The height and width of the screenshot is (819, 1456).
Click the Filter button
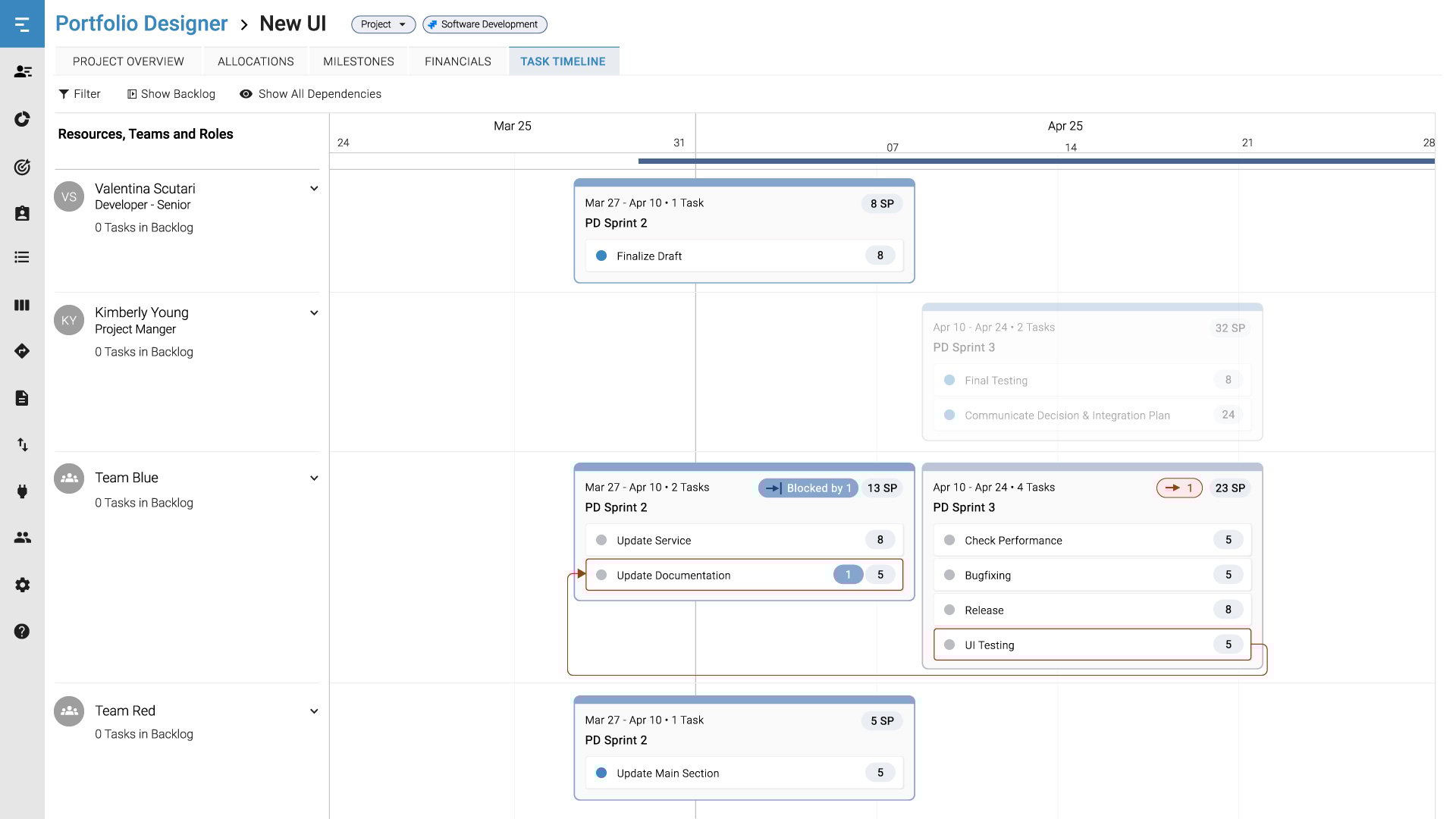click(80, 94)
